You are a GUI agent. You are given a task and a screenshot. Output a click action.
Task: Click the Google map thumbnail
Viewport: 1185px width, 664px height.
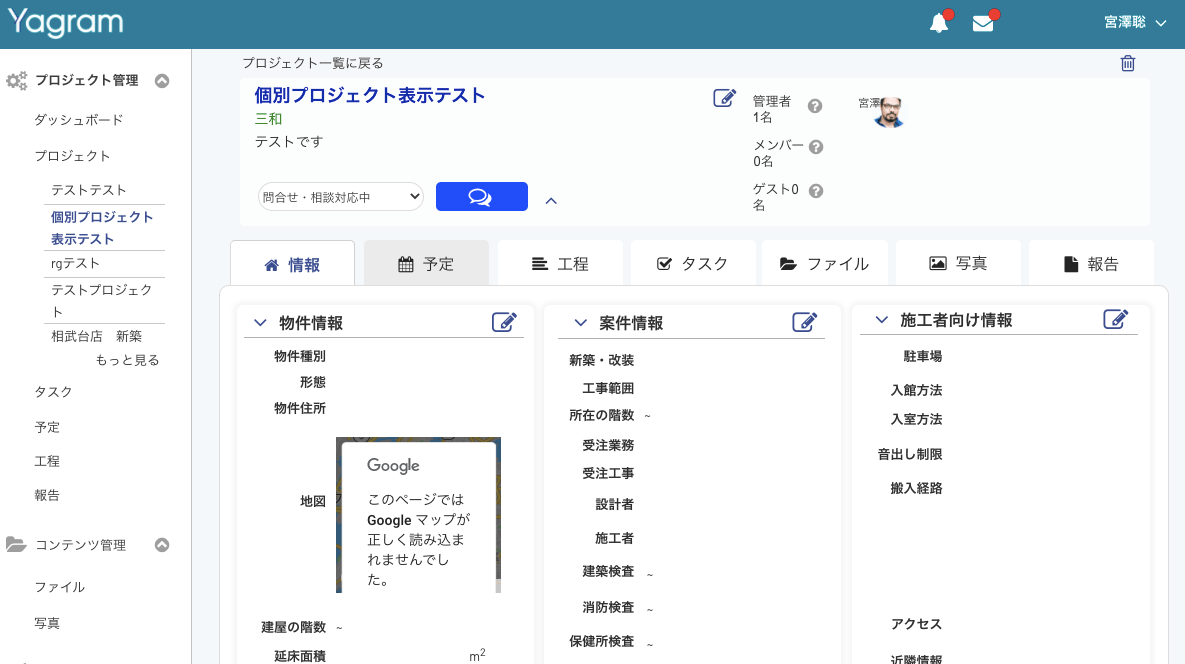point(418,514)
